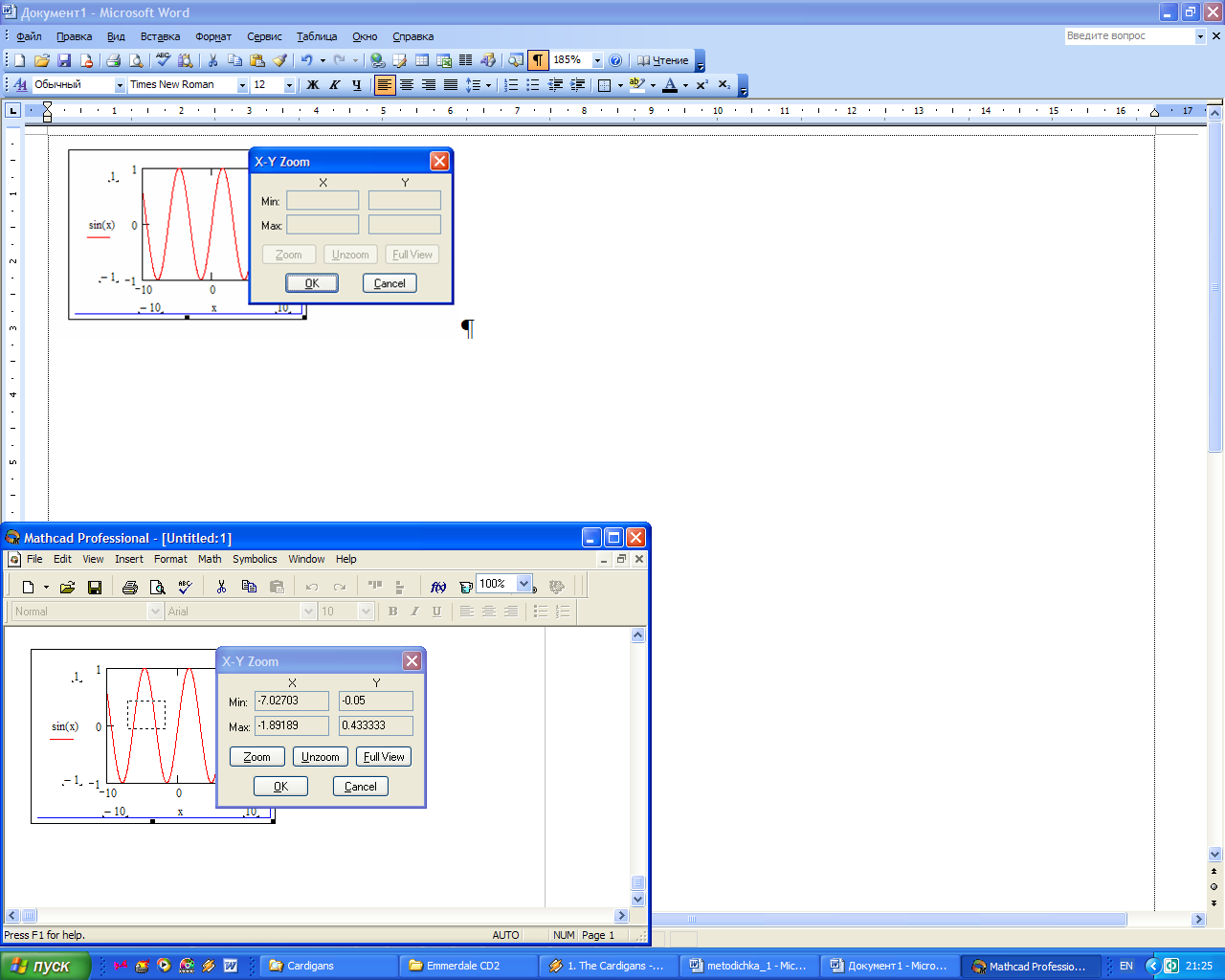Click X Min field showing -7.02703
The height and width of the screenshot is (980, 1225).
[x=292, y=701]
